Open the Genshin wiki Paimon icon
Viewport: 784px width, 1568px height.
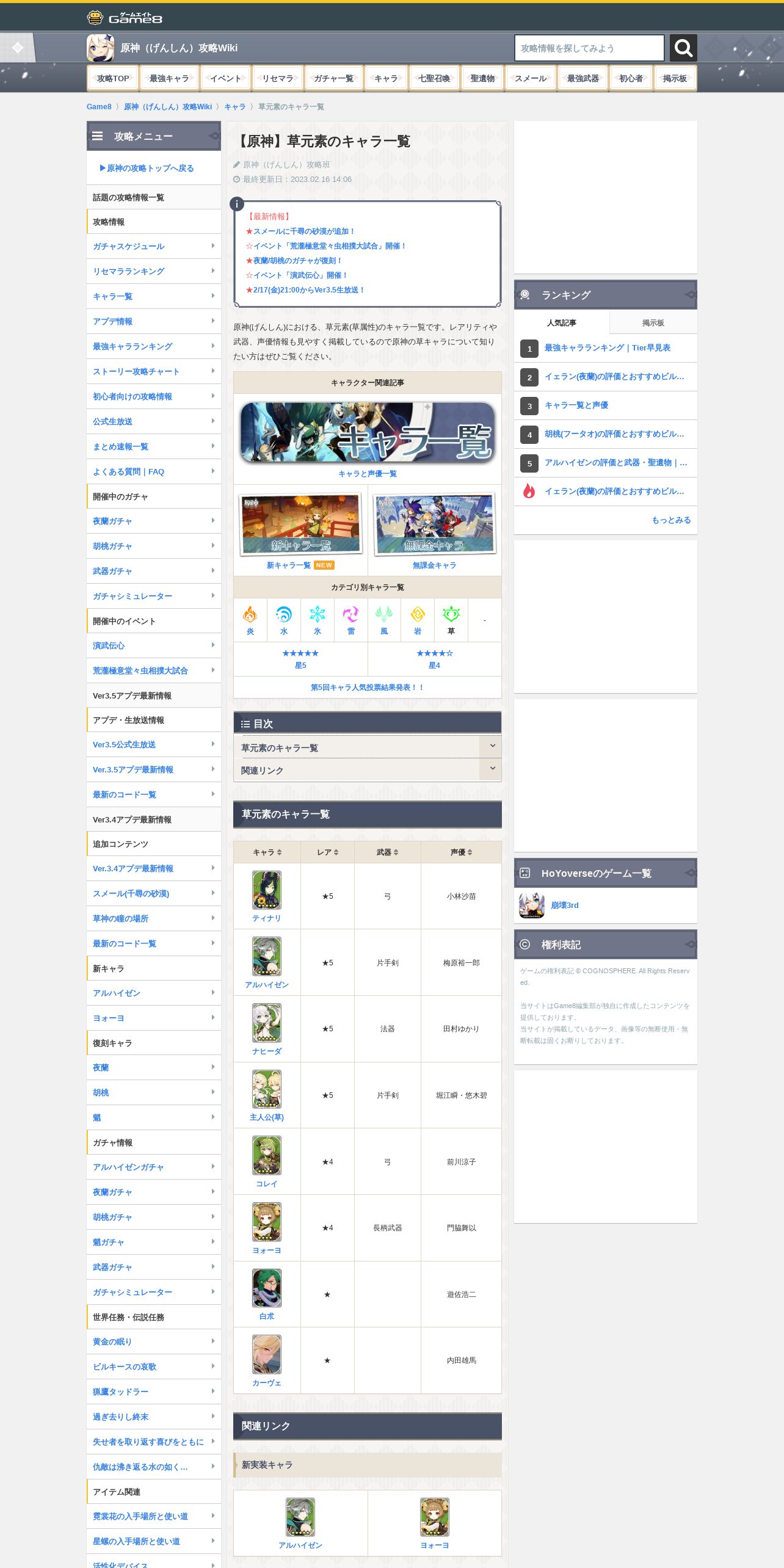click(100, 48)
